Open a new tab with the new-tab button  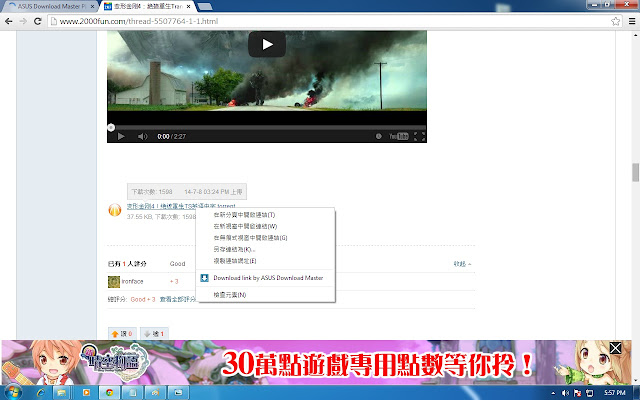click(204, 7)
